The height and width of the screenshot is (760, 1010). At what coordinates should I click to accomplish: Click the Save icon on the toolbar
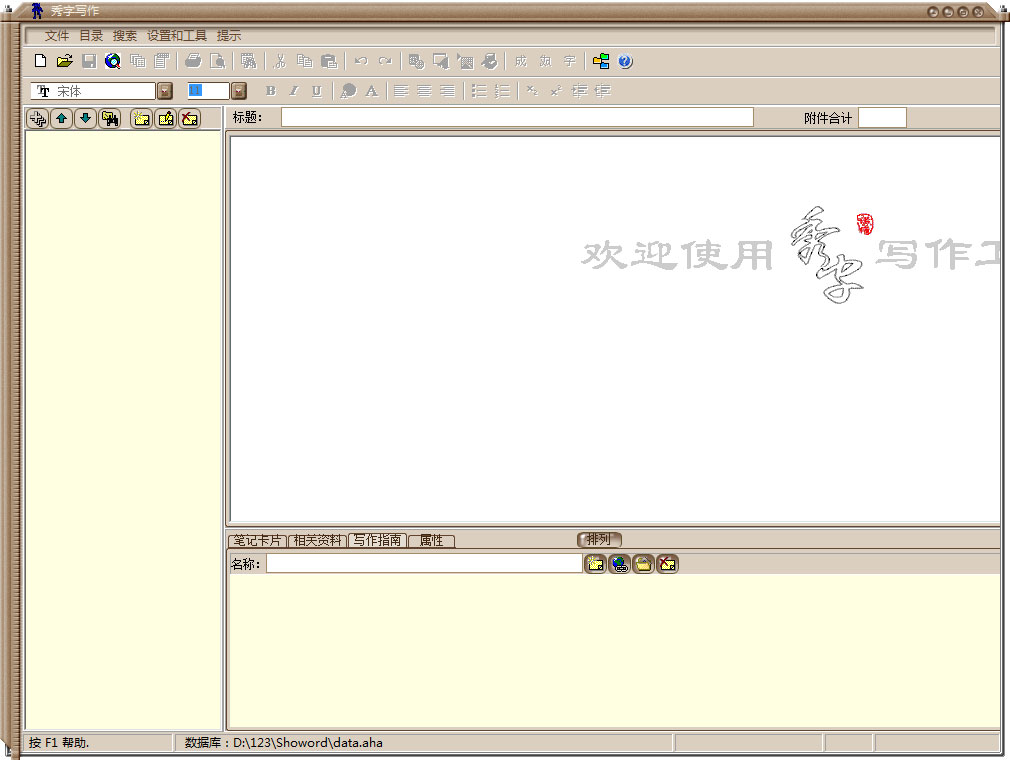(x=88, y=60)
